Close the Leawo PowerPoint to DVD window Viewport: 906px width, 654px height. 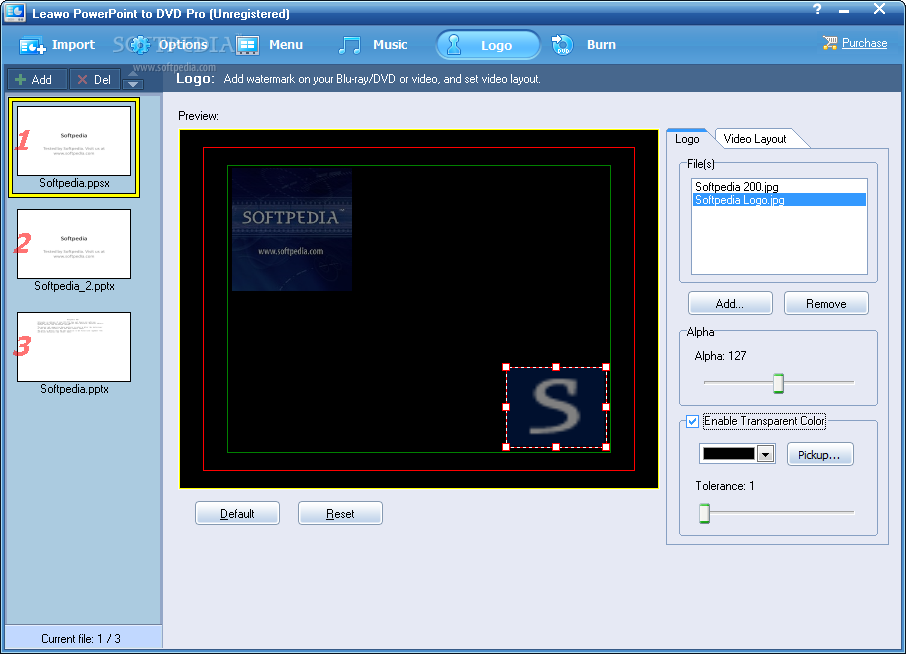pyautogui.click(x=879, y=9)
